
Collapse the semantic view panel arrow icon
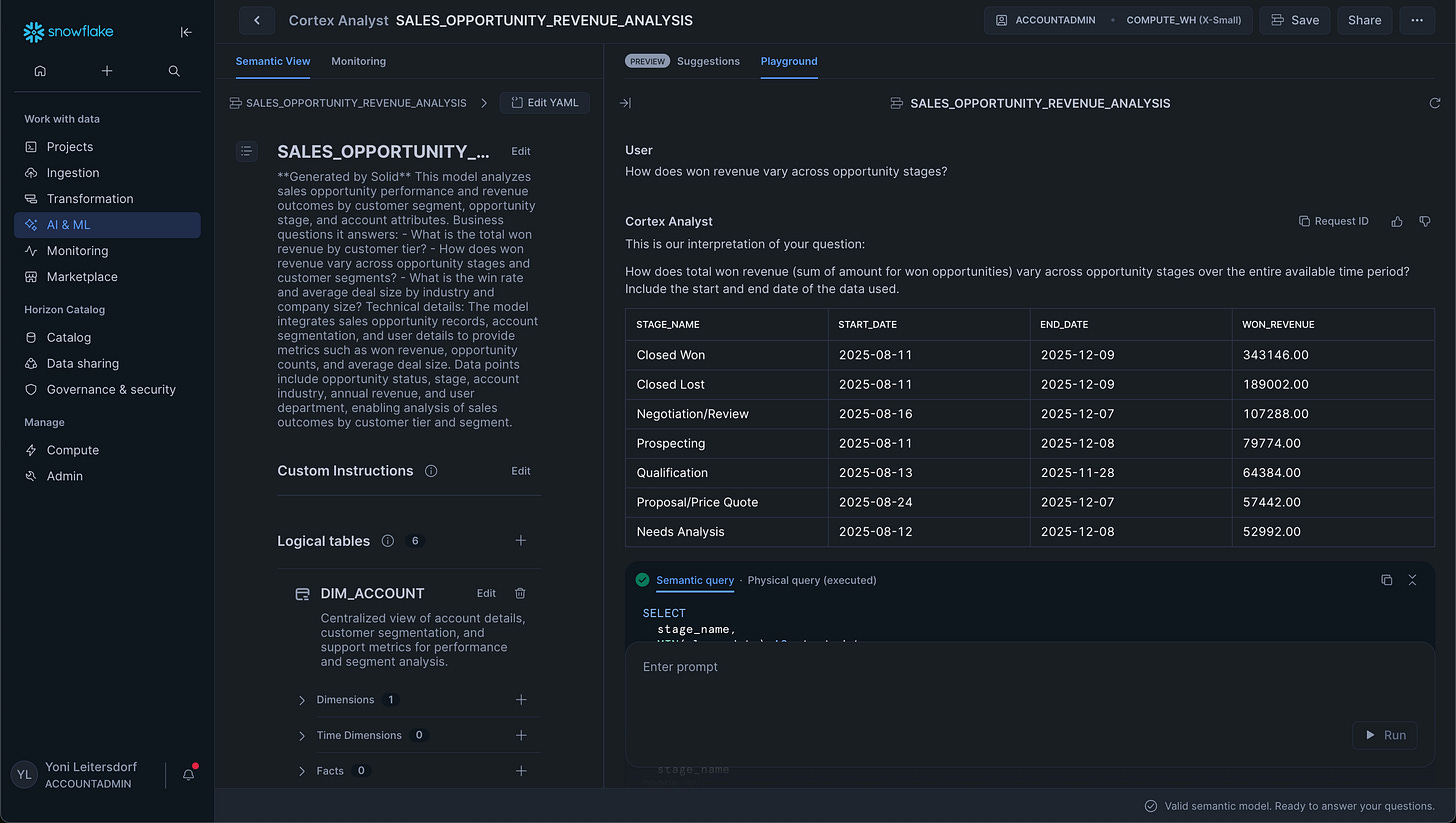(625, 103)
